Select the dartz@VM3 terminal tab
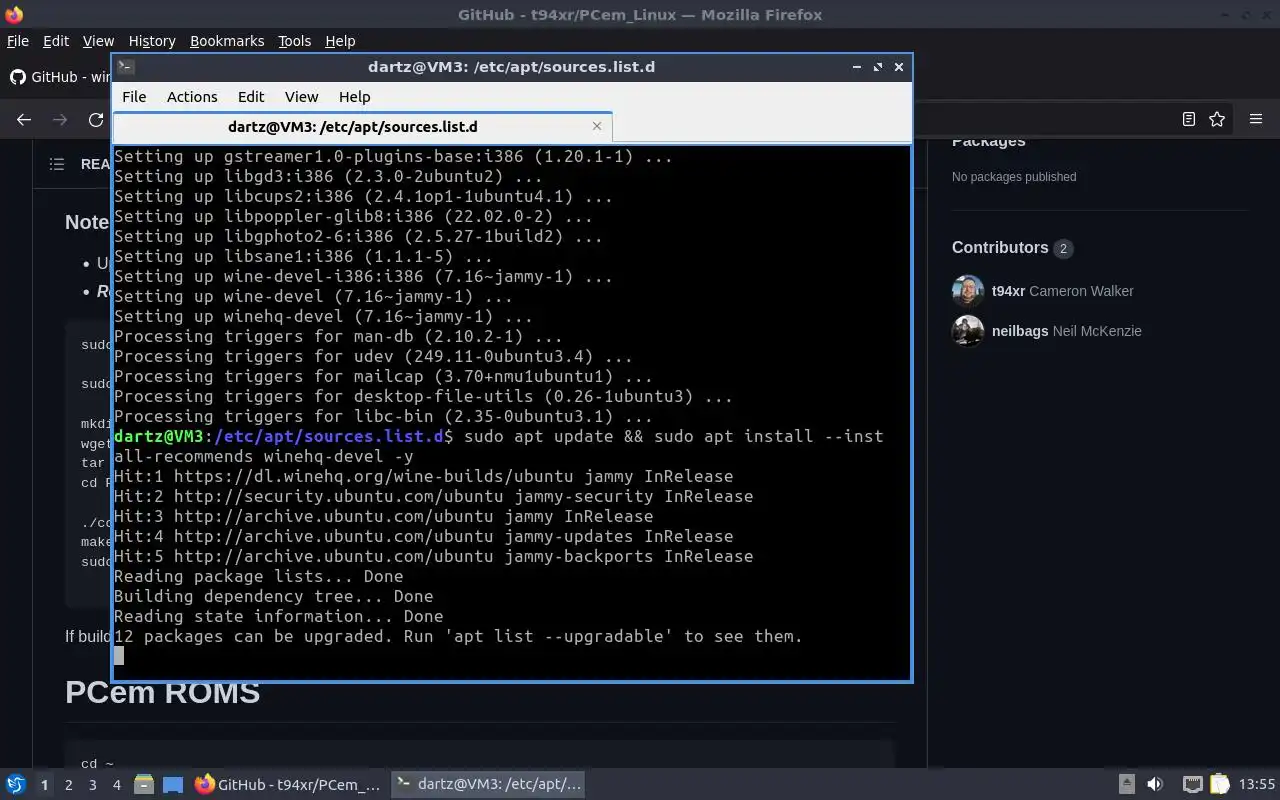Viewport: 1280px width, 800px height. point(362,127)
